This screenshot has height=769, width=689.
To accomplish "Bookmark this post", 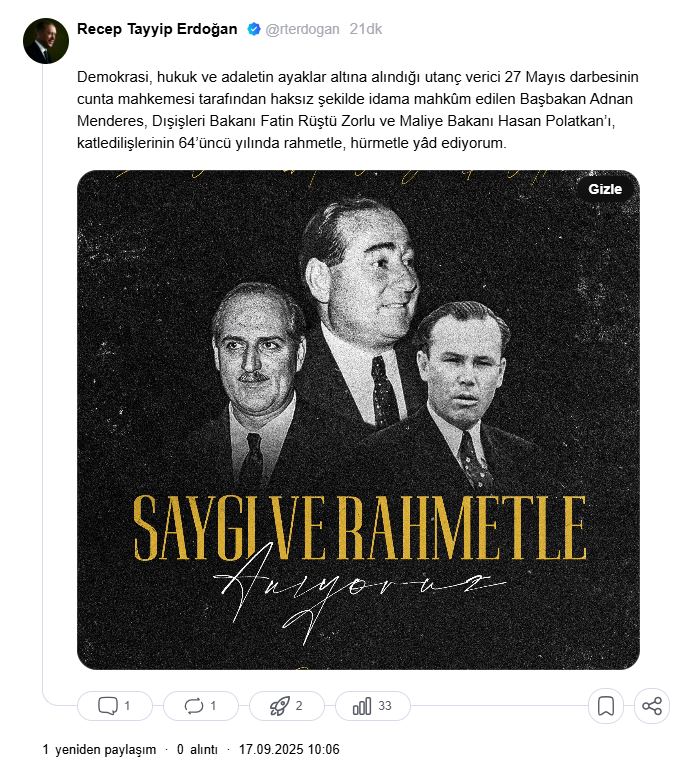I will click(x=605, y=706).
